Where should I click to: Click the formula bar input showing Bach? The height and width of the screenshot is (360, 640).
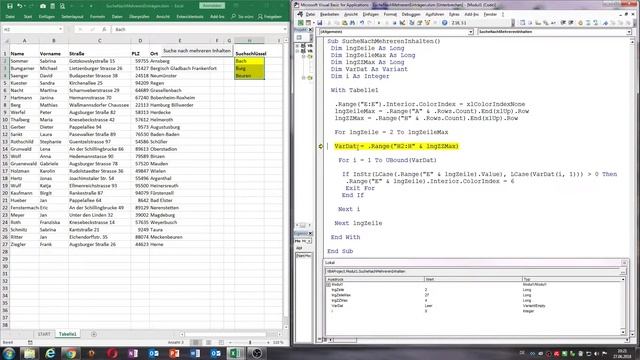(x=198, y=29)
